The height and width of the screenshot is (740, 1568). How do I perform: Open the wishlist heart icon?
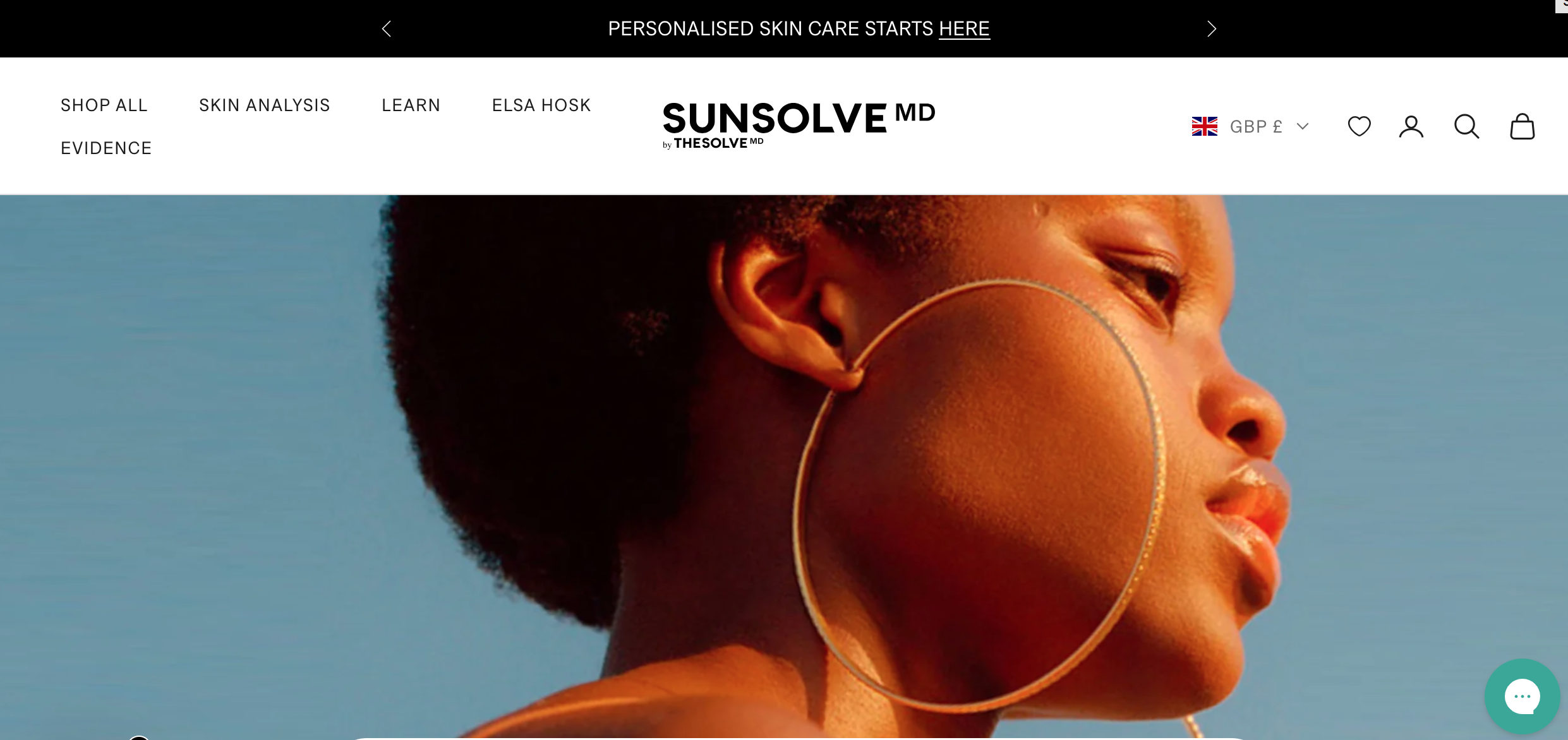point(1359,126)
